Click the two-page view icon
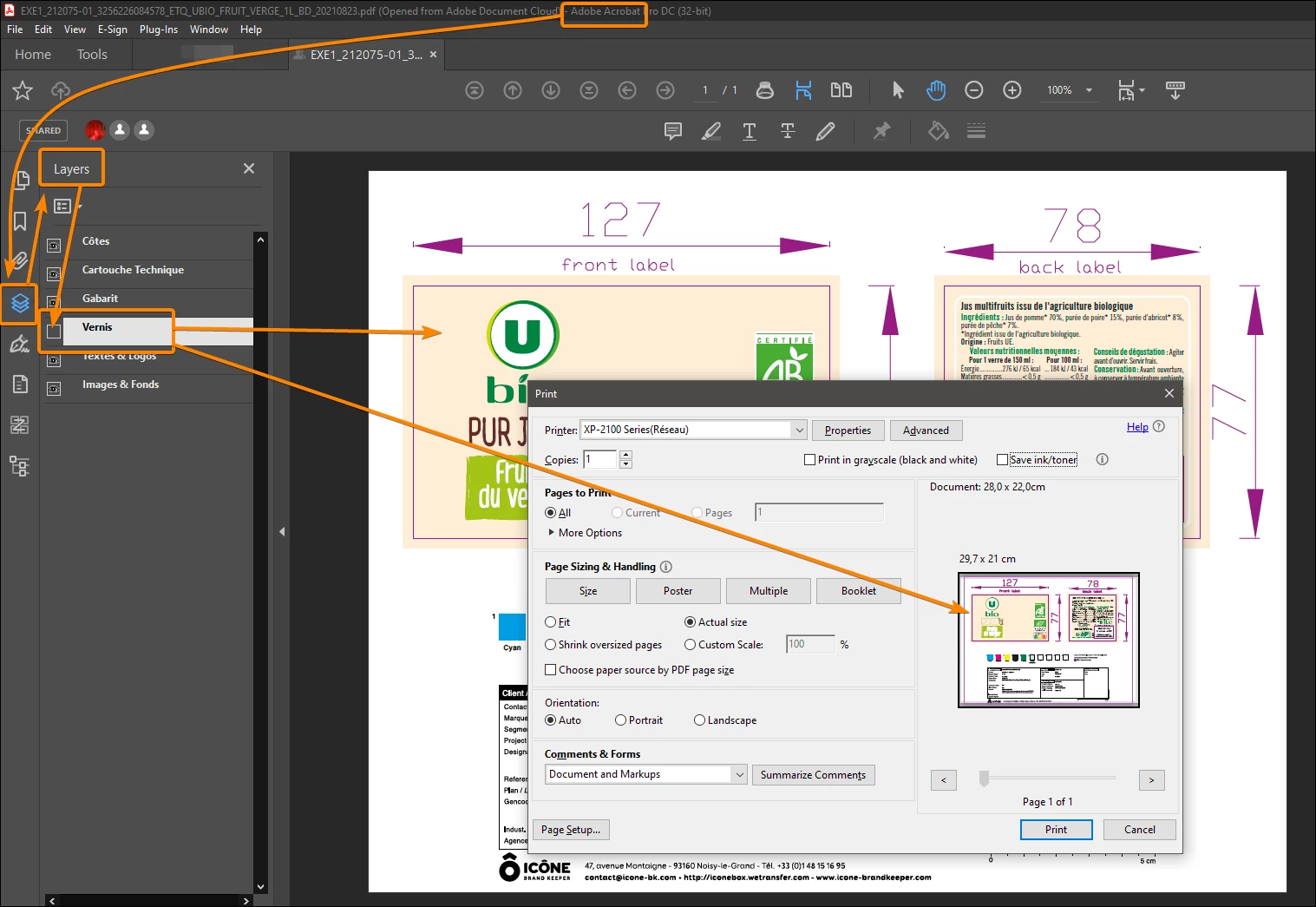The image size is (1316, 907). pyautogui.click(x=841, y=90)
